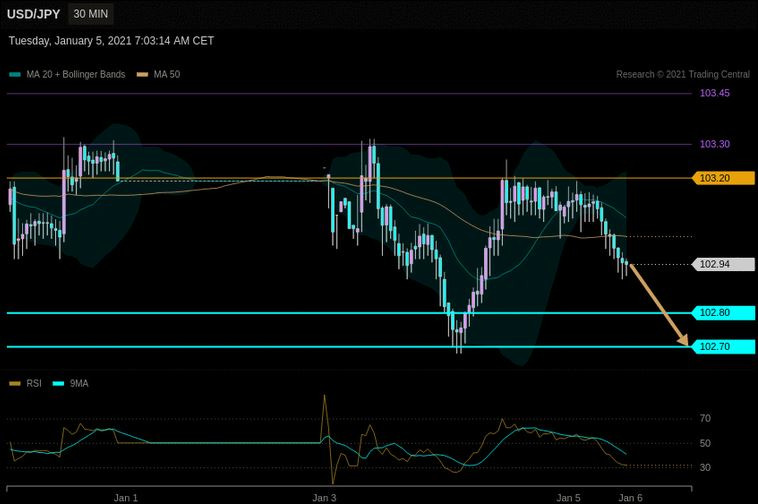Click the RSI 70 level label
The height and width of the screenshot is (504, 758).
(x=705, y=418)
